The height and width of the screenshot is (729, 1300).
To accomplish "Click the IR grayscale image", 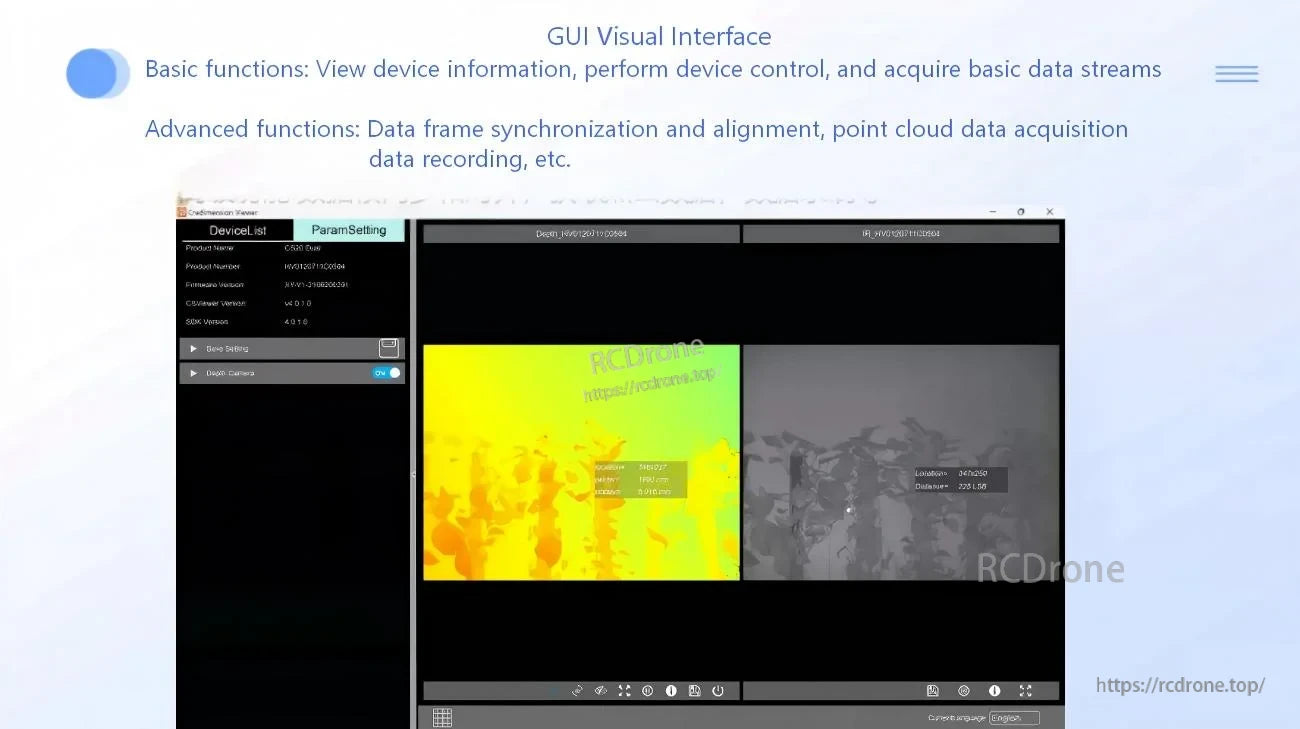I will pyautogui.click(x=901, y=462).
